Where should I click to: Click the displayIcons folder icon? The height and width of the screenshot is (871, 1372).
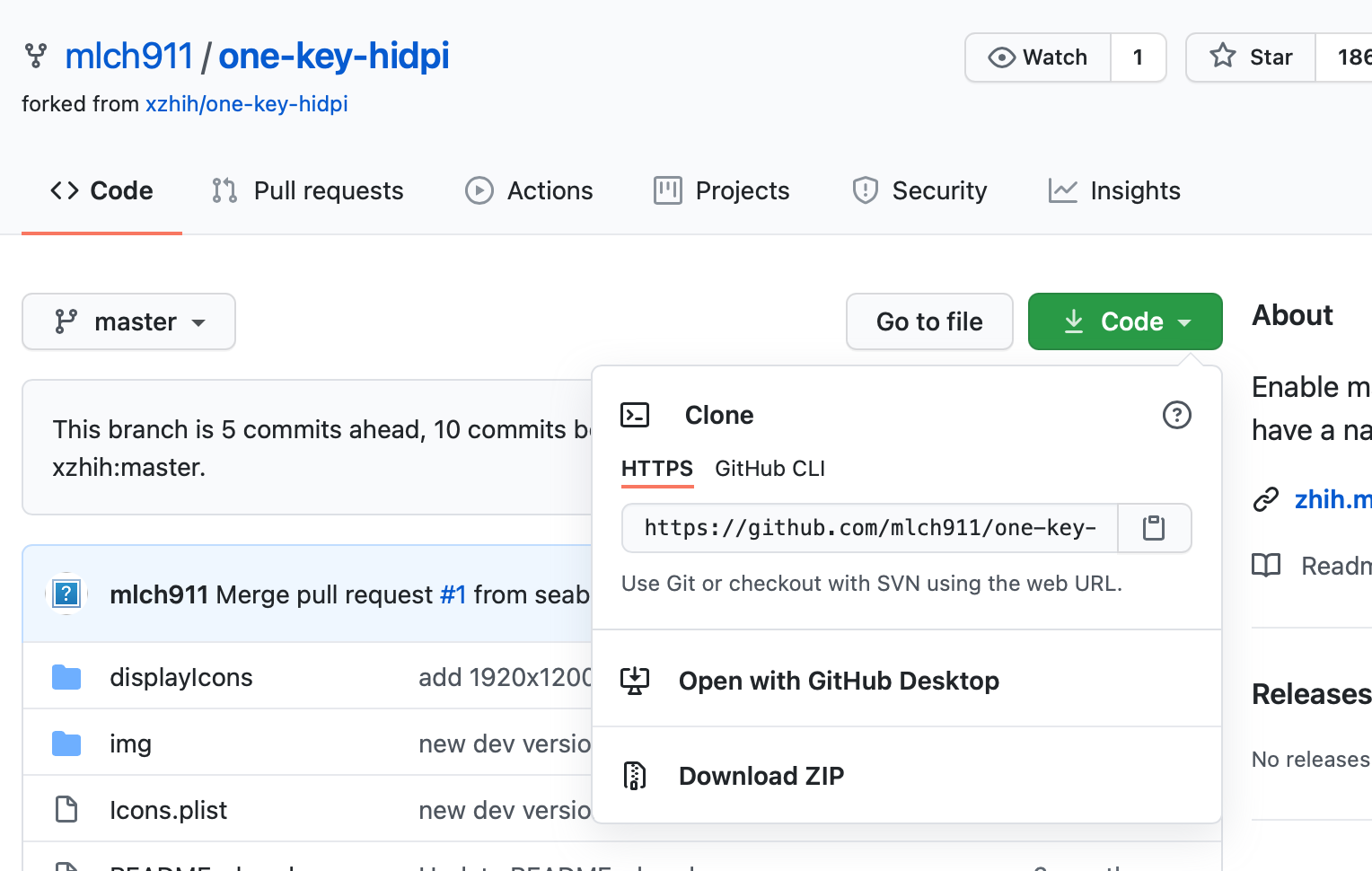point(66,677)
